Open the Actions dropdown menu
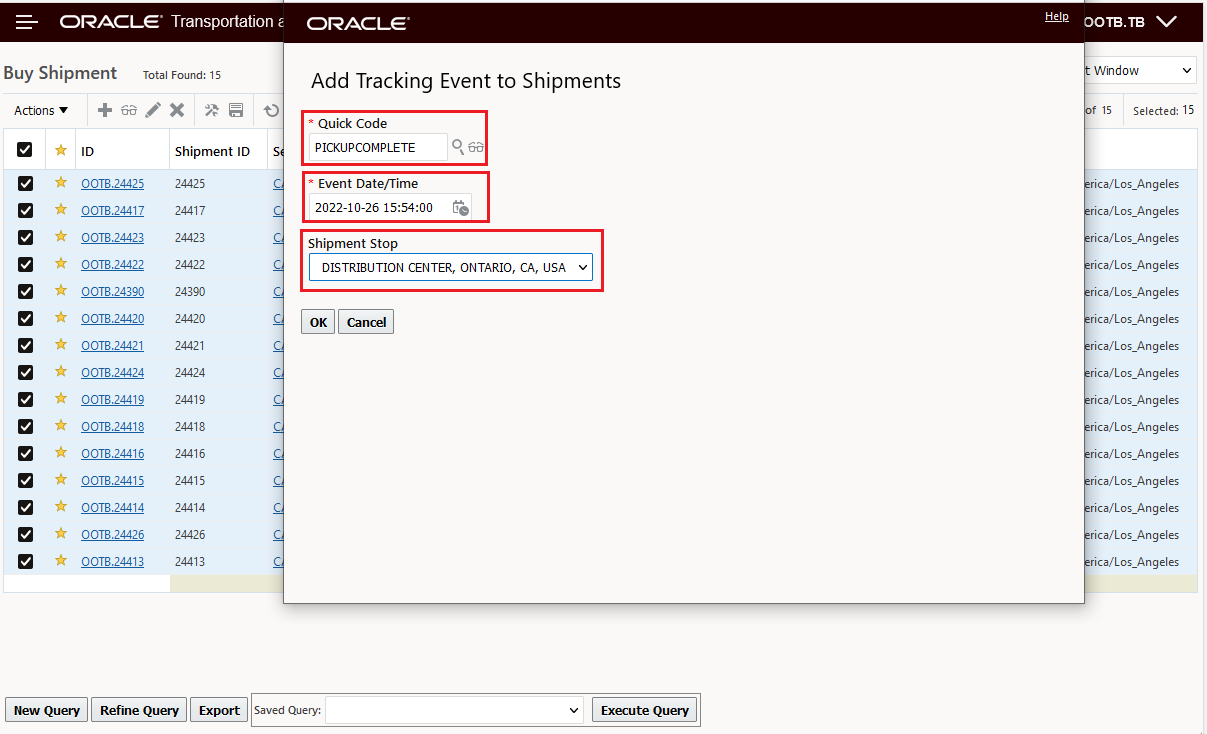 (x=41, y=110)
